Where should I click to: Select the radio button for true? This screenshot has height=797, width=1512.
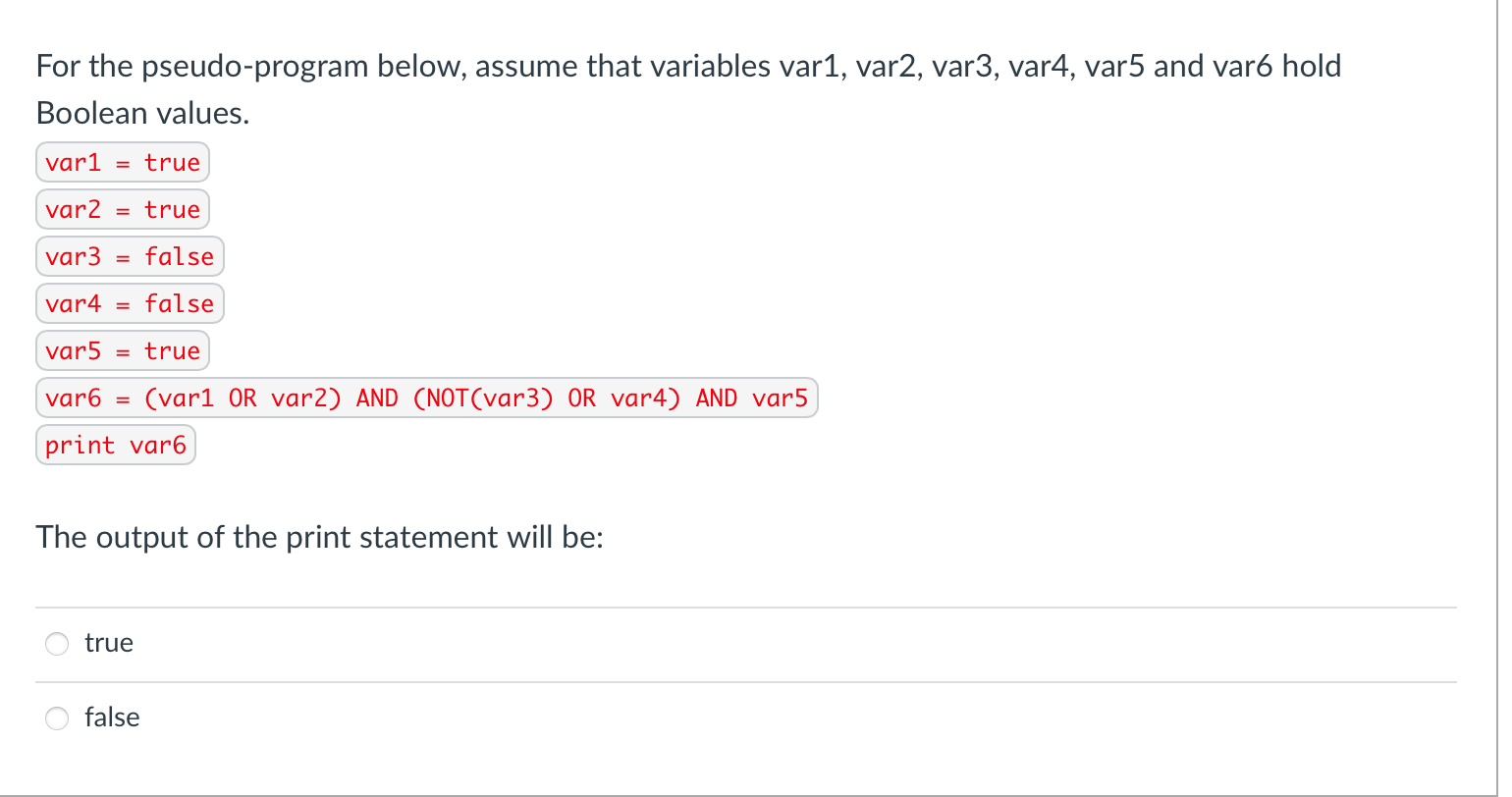click(57, 644)
